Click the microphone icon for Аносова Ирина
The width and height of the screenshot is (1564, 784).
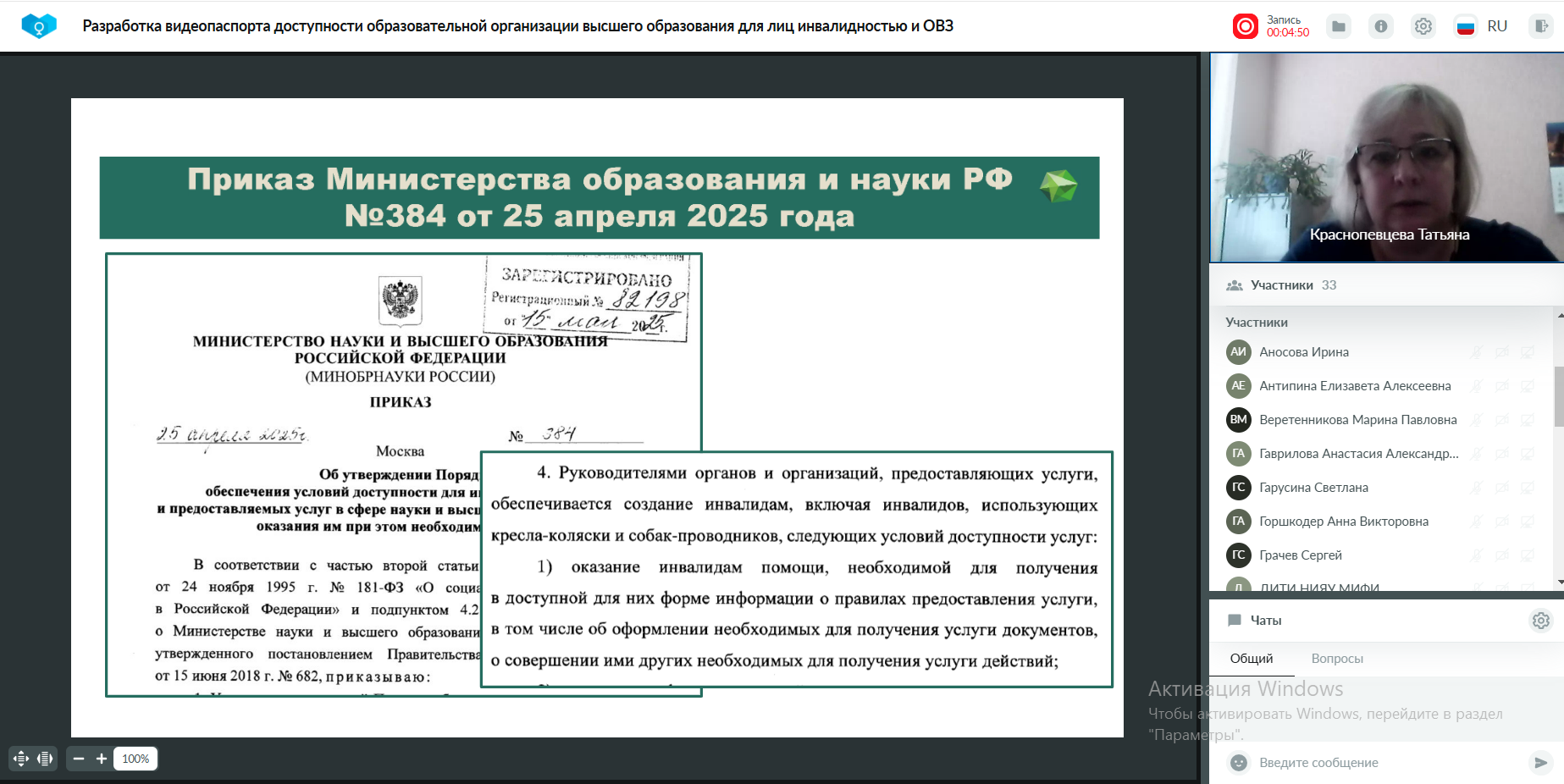tap(1476, 352)
